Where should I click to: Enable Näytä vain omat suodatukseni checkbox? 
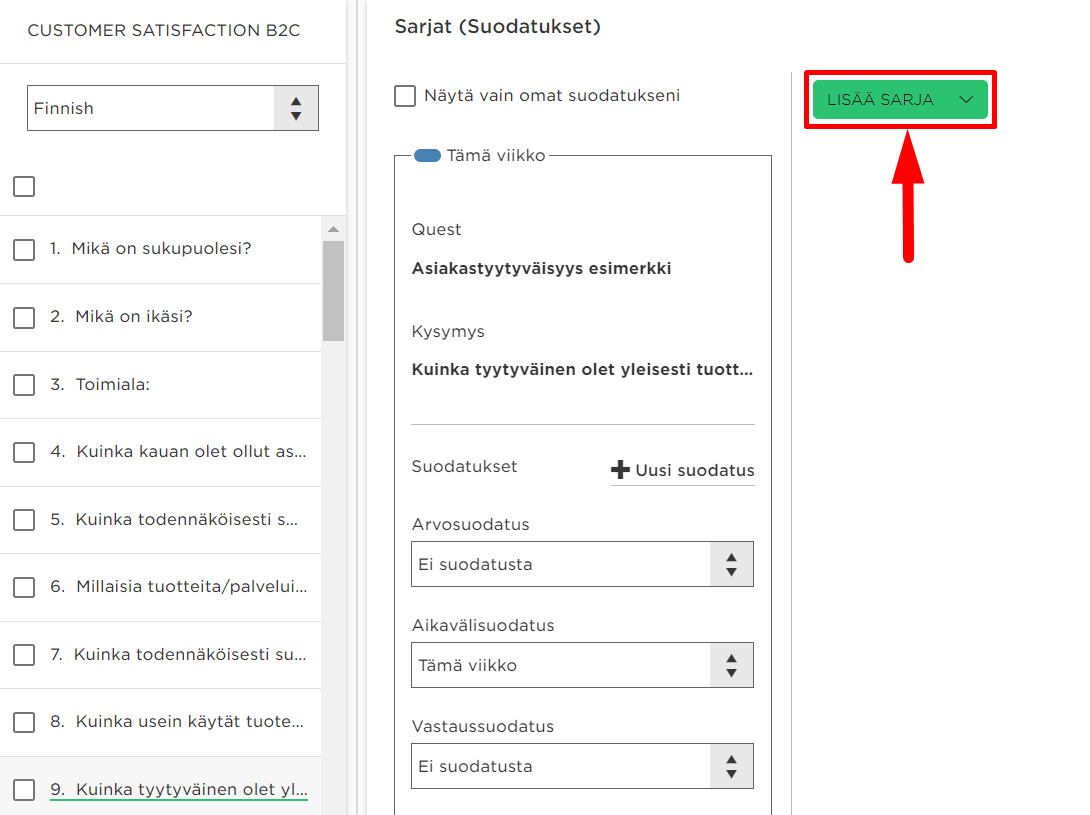(x=405, y=96)
